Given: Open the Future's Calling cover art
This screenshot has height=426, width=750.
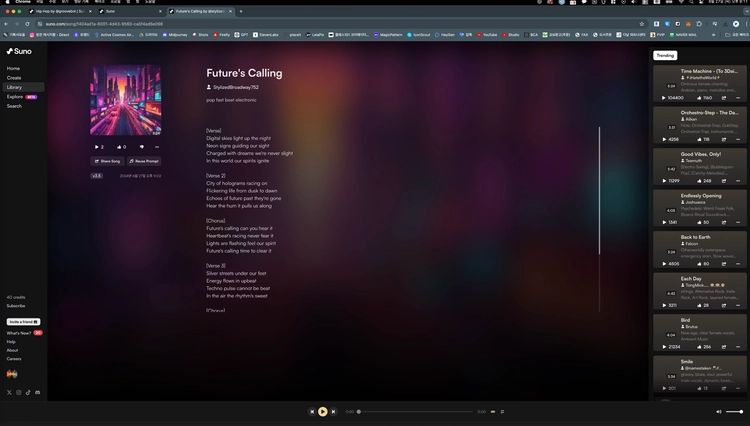Looking at the screenshot, I should (126, 100).
